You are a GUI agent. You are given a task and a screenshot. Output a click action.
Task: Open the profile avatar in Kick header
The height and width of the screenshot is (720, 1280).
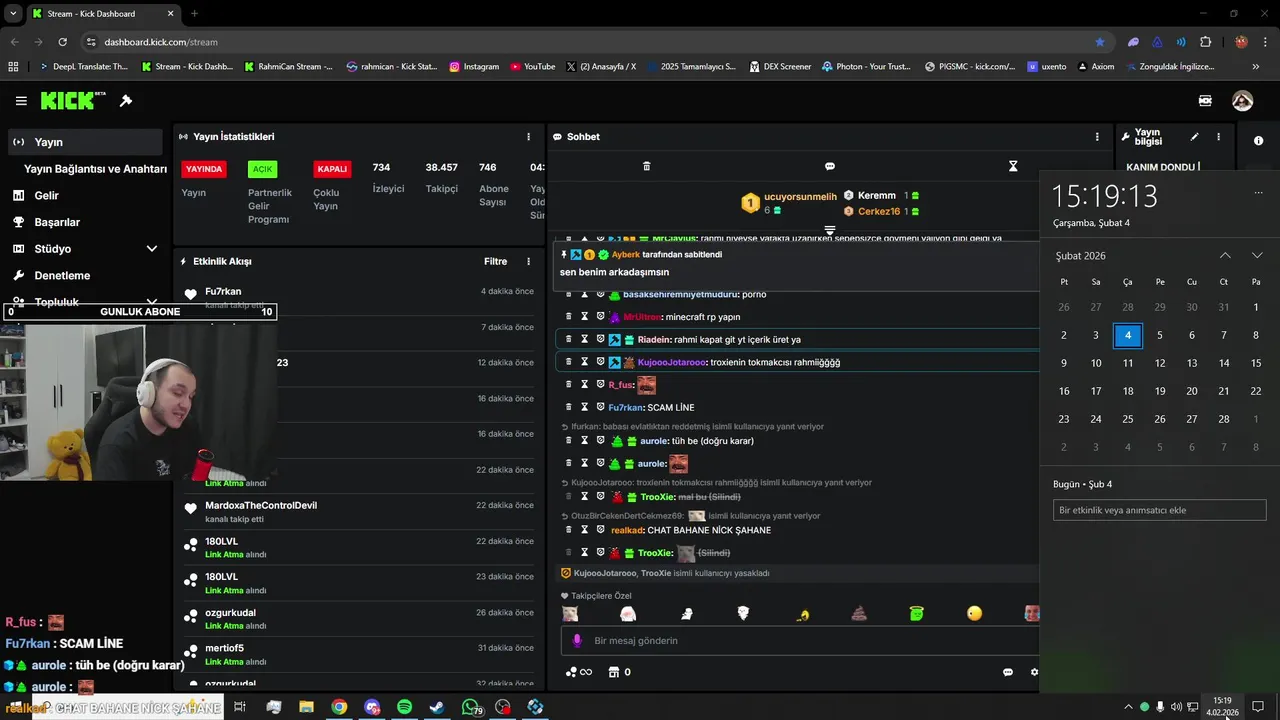tap(1242, 101)
